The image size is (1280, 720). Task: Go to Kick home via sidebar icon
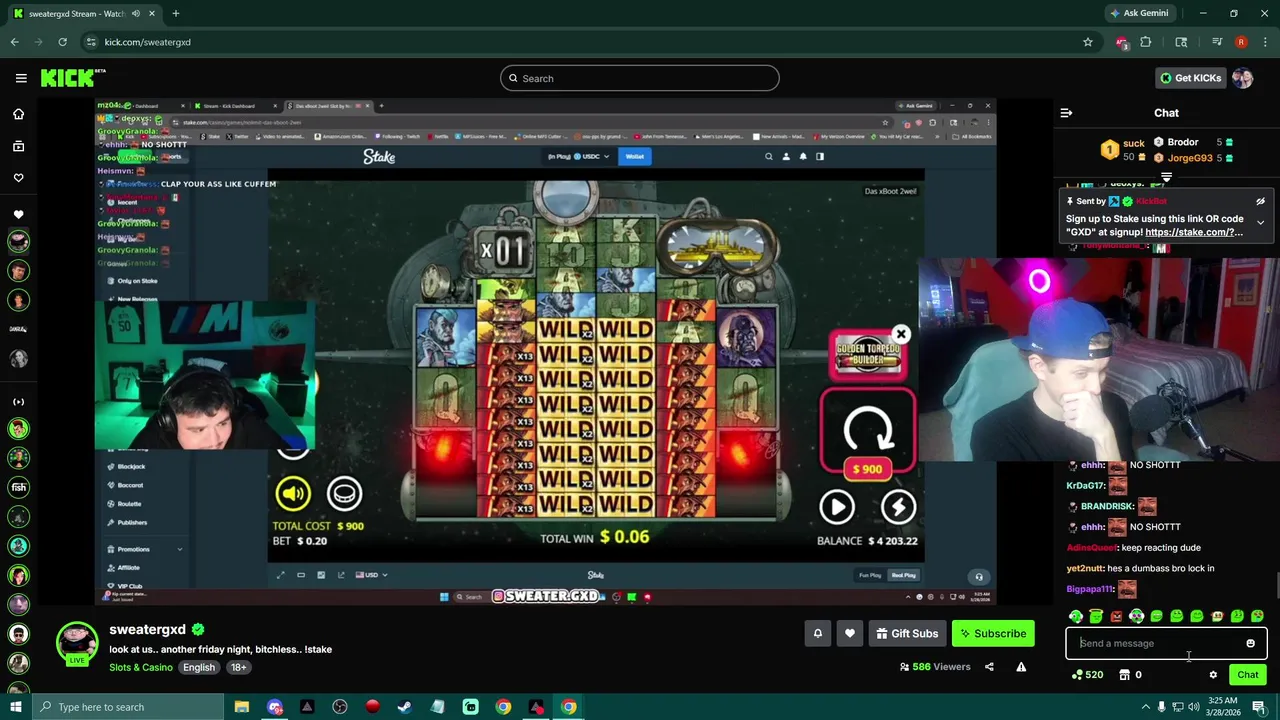[18, 114]
